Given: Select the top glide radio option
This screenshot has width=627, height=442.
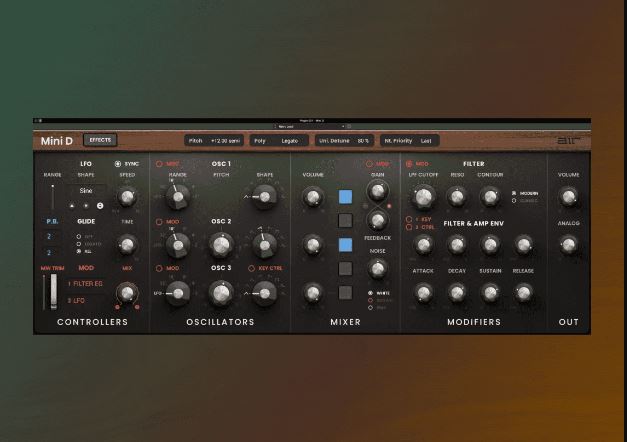Looking at the screenshot, I should 79,236.
